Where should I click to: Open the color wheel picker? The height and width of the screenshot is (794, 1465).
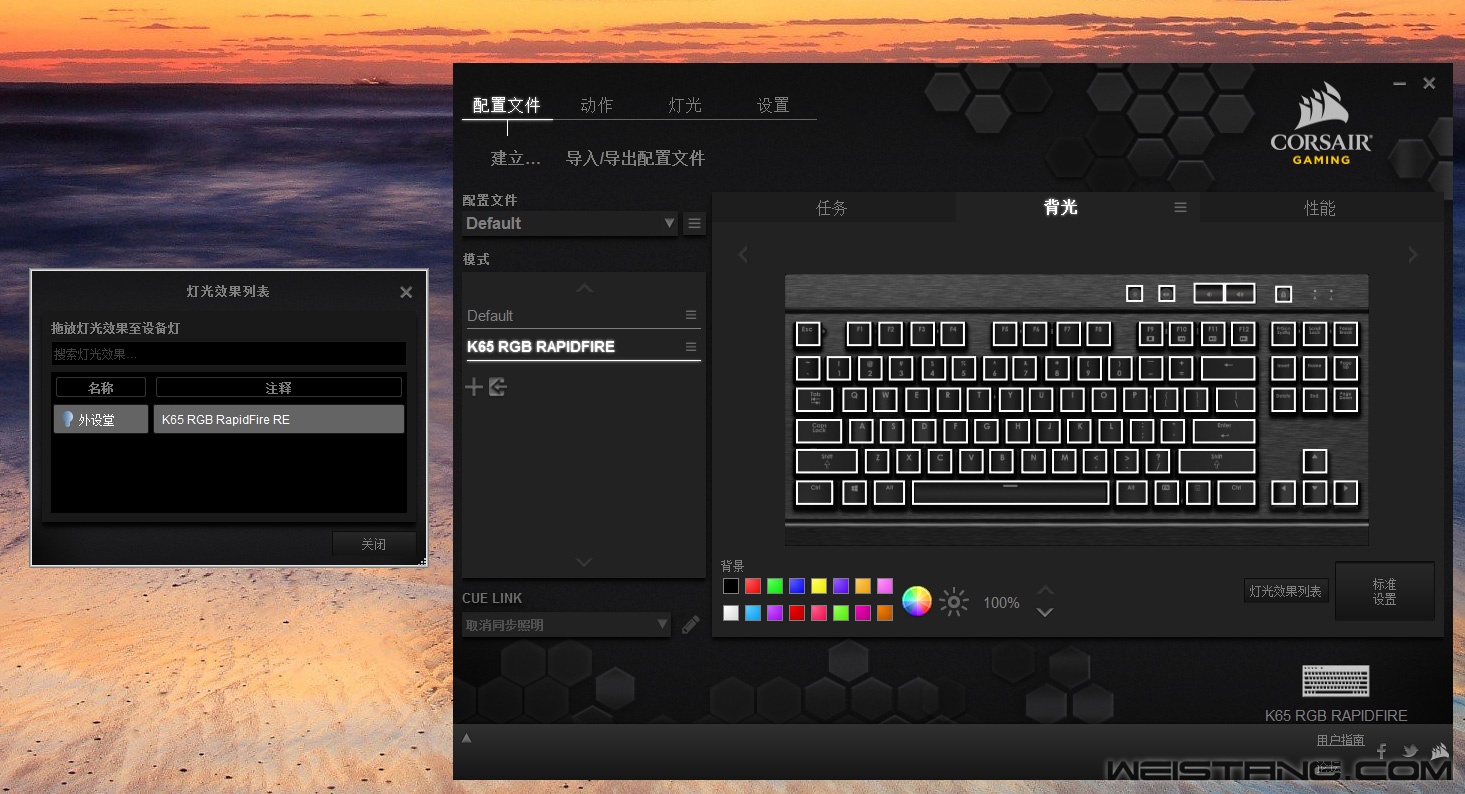click(917, 601)
